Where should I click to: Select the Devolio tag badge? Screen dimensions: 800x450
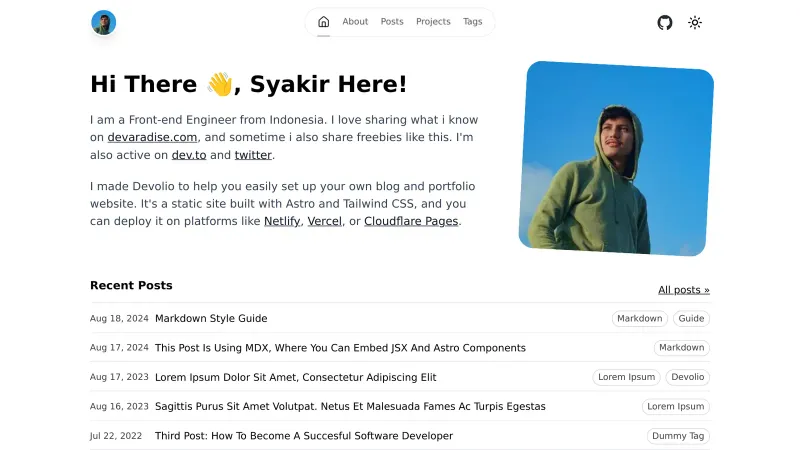coord(687,377)
